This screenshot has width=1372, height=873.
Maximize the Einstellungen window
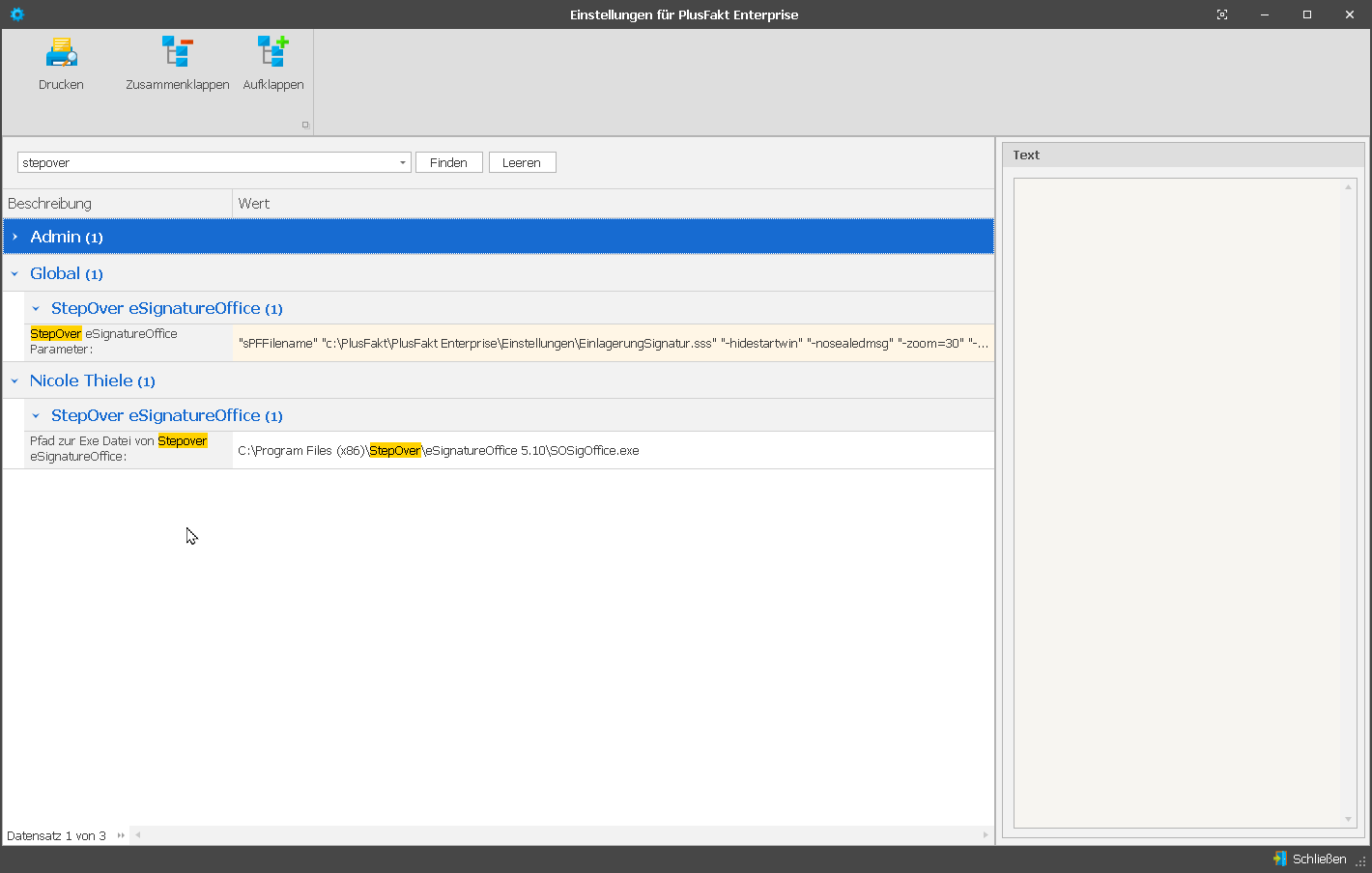1307,14
